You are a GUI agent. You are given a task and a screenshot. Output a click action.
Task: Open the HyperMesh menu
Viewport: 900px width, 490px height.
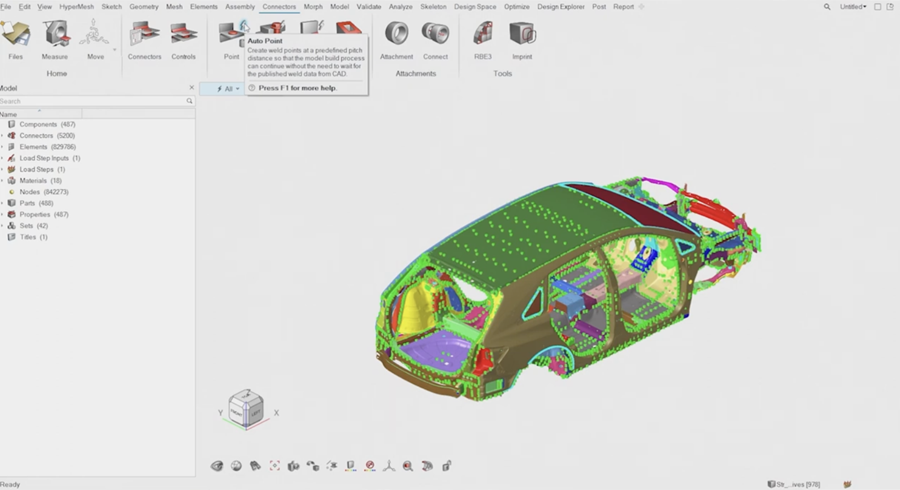pos(76,7)
